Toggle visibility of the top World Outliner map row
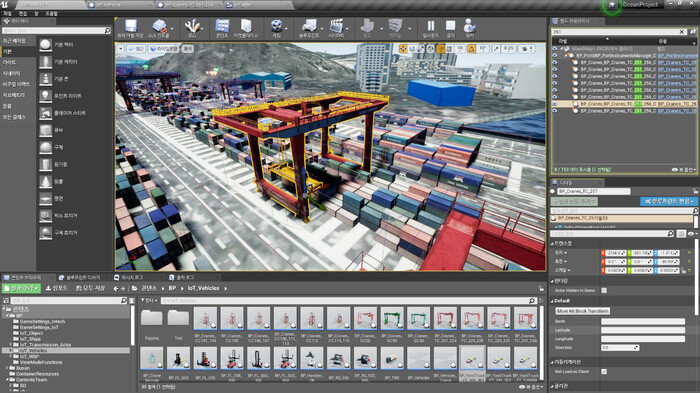 click(x=555, y=49)
